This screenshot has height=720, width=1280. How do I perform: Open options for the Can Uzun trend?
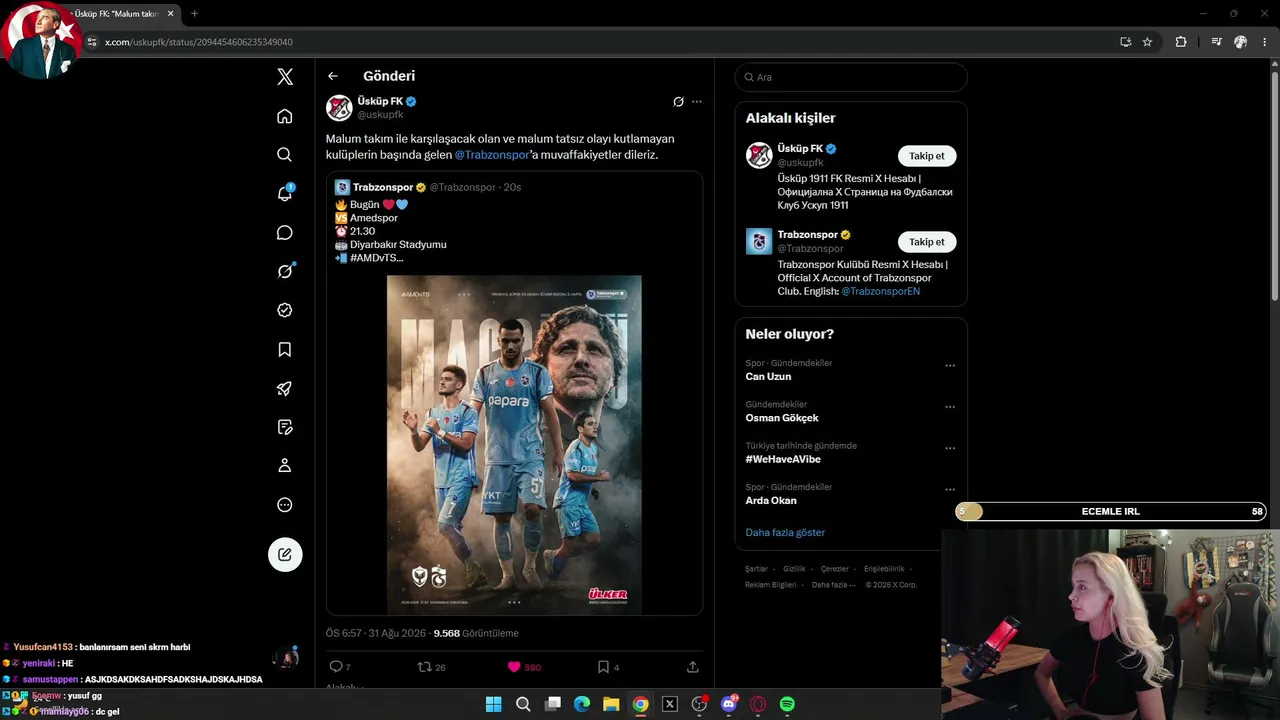coord(950,365)
